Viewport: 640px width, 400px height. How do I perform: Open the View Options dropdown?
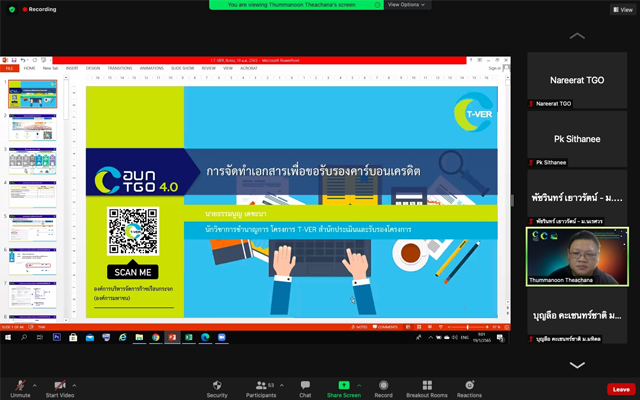tap(407, 4)
